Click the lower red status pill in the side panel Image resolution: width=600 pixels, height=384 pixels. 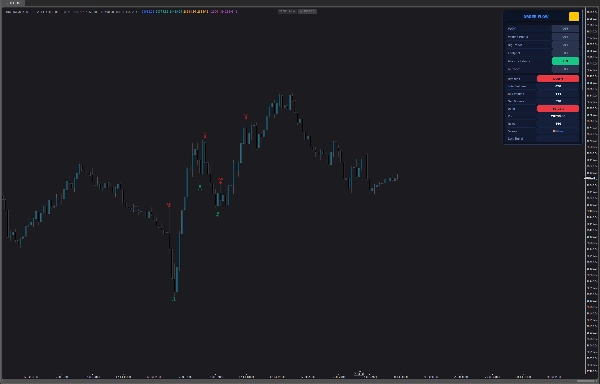coord(558,109)
